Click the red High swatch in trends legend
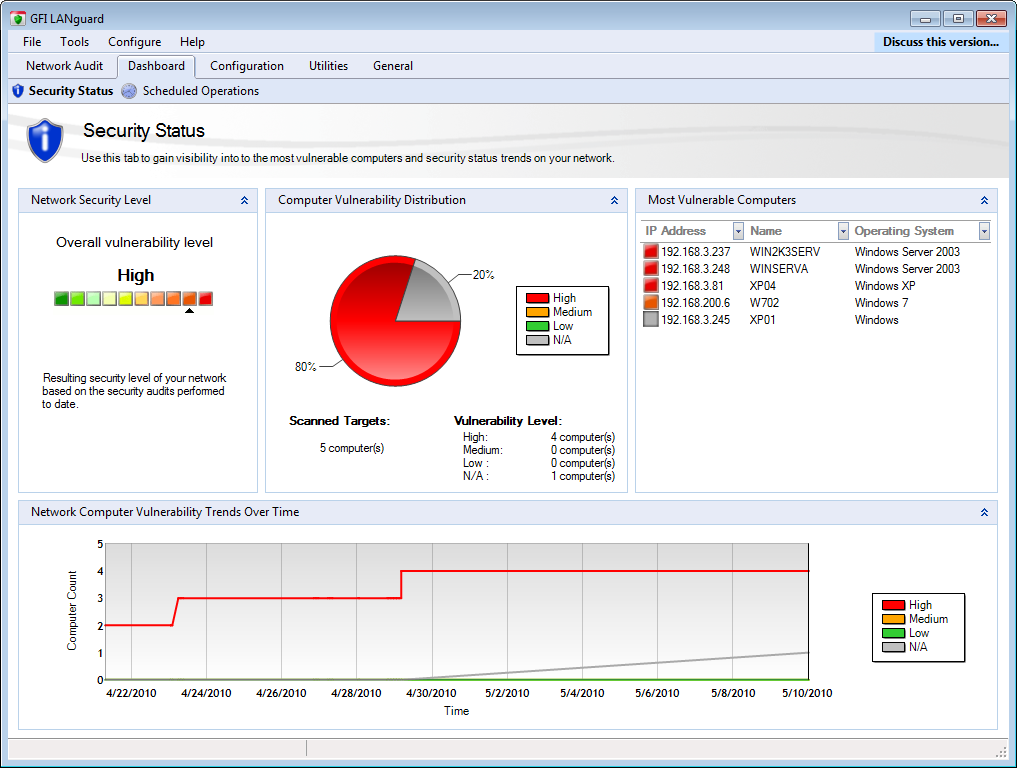This screenshot has height=768, width=1017. click(x=893, y=605)
